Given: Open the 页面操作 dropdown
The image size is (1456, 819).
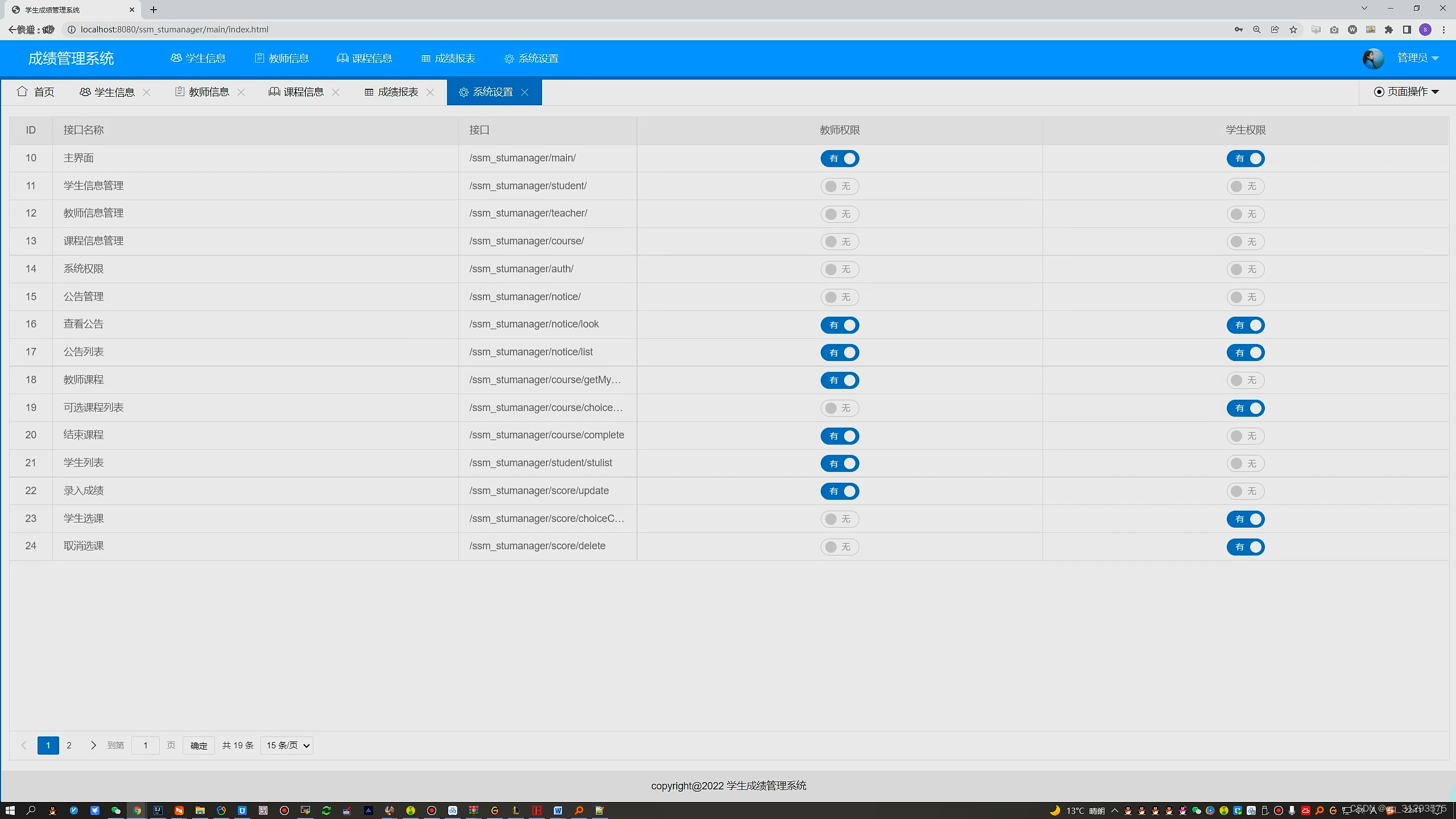Looking at the screenshot, I should (x=1407, y=92).
